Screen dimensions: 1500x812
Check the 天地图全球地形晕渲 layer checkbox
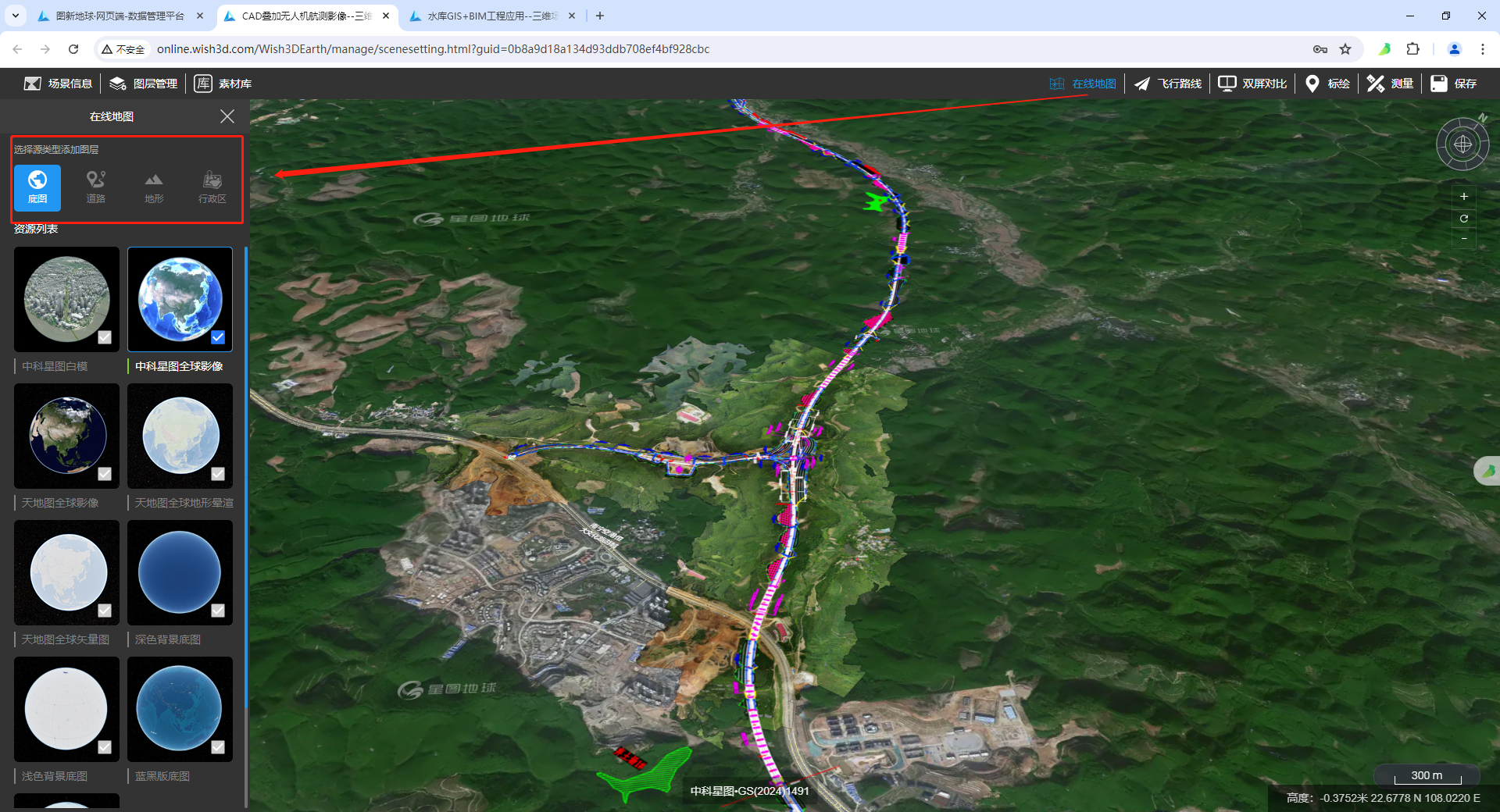tap(218, 474)
